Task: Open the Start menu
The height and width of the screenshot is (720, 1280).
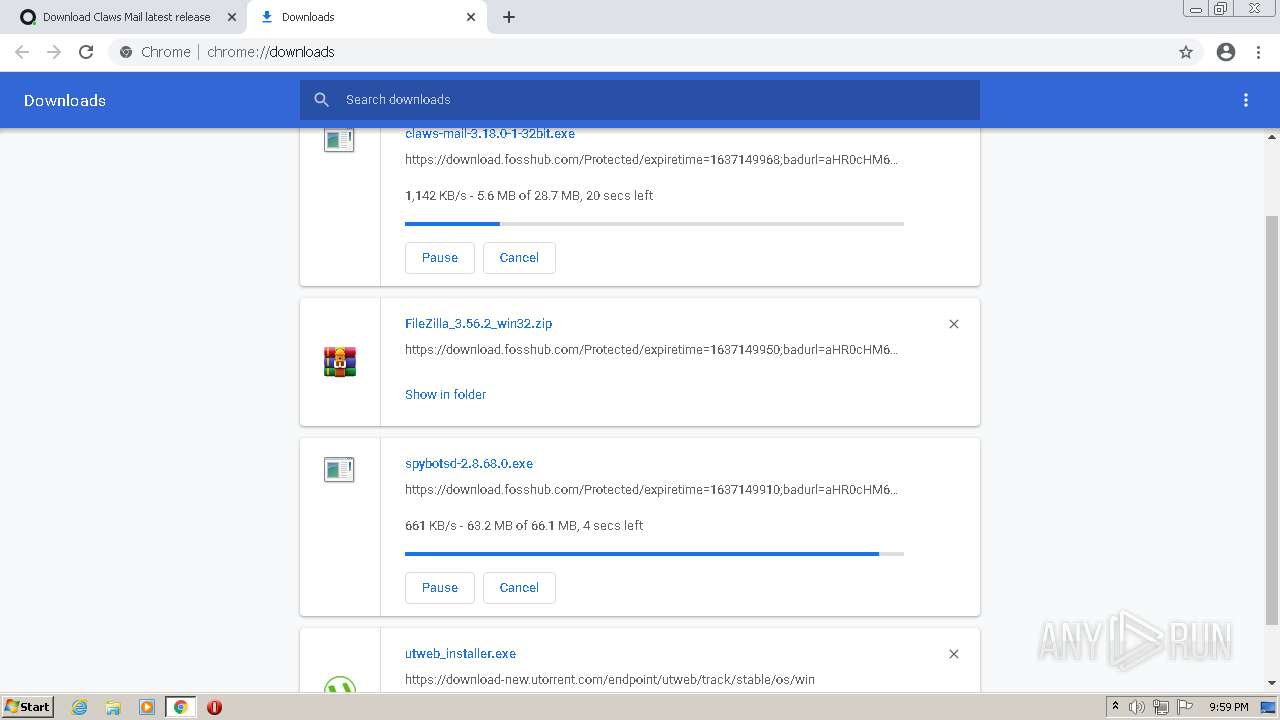Action: pos(27,707)
